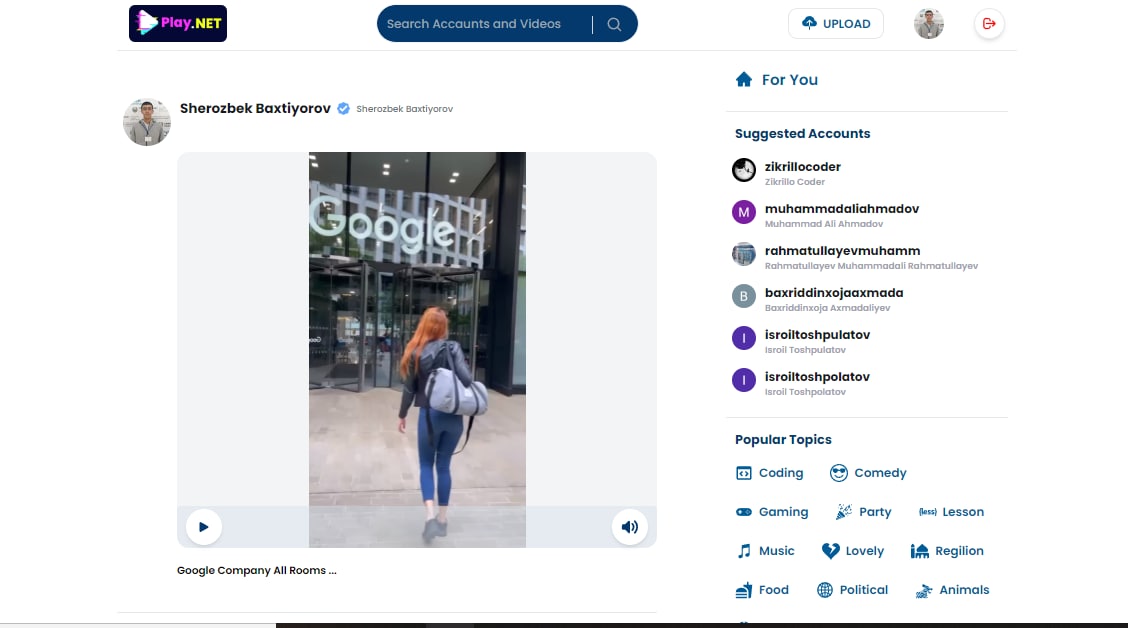Click the logout icon in header

coord(989,24)
